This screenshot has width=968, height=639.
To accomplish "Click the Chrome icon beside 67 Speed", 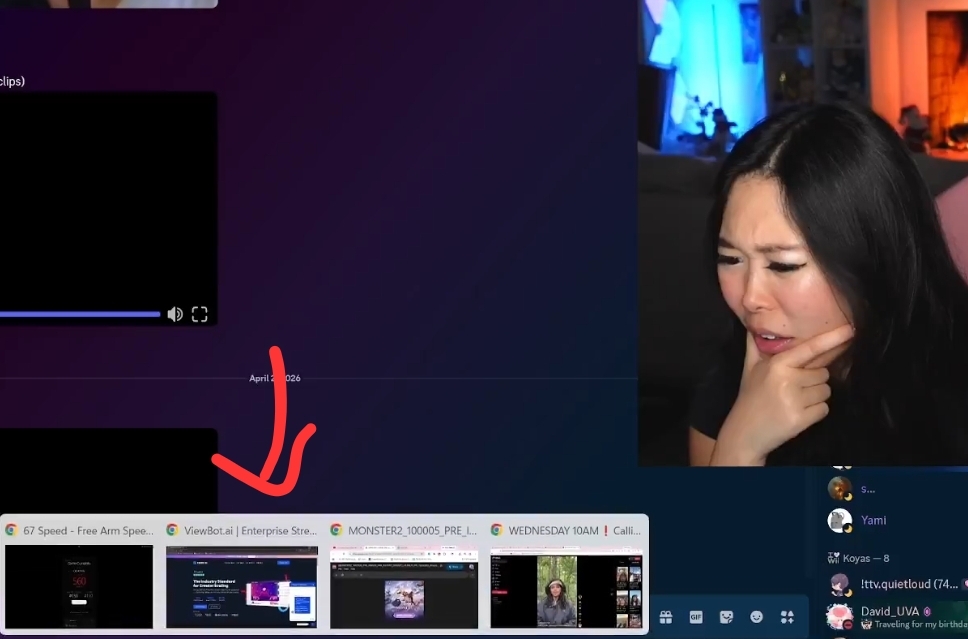I will [11, 530].
